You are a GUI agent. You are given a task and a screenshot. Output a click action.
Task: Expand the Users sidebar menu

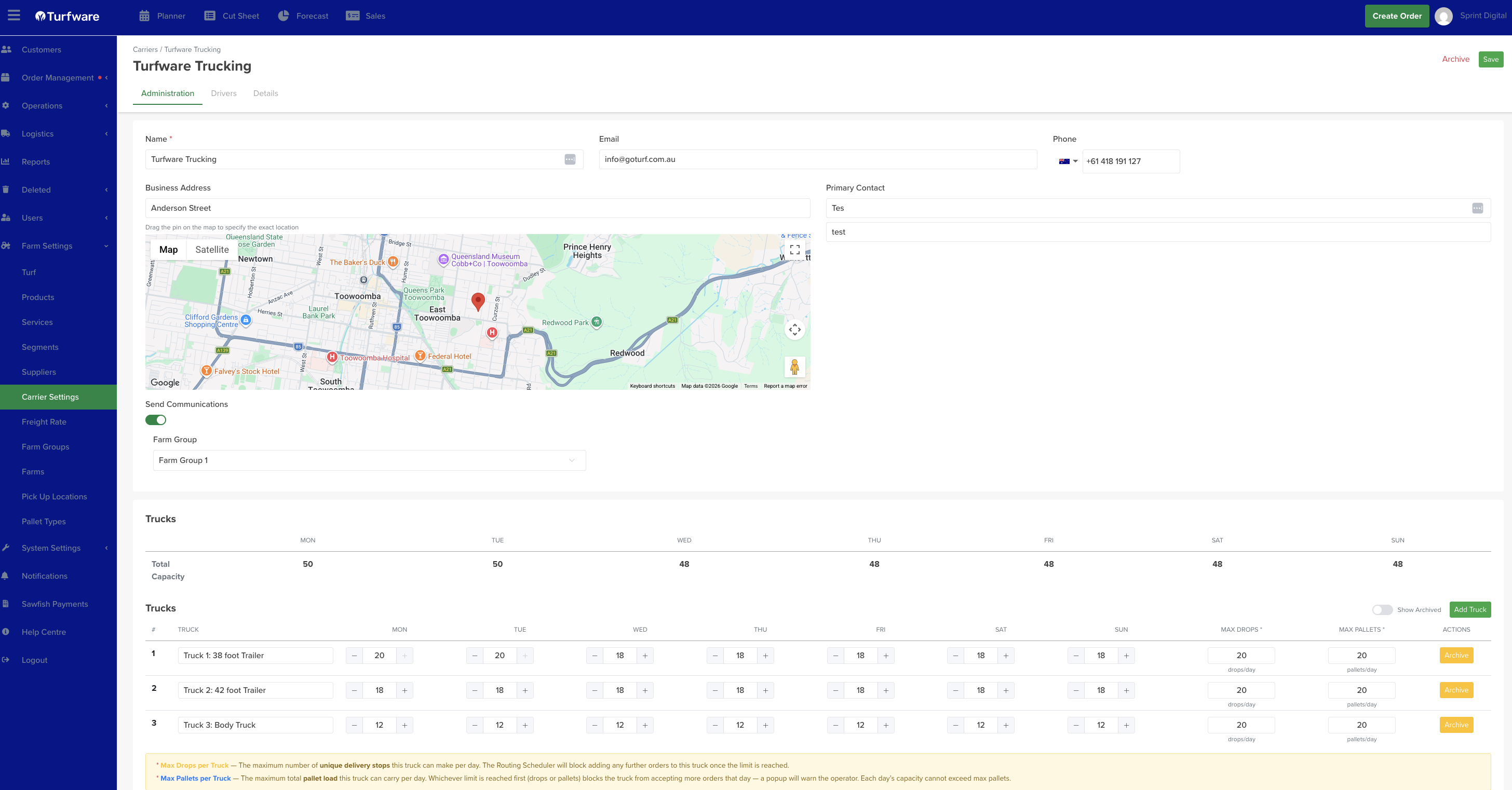[58, 218]
